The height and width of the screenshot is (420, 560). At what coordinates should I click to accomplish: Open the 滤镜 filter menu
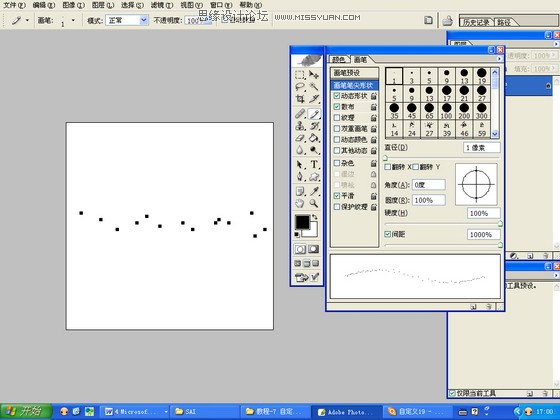tap(161, 5)
